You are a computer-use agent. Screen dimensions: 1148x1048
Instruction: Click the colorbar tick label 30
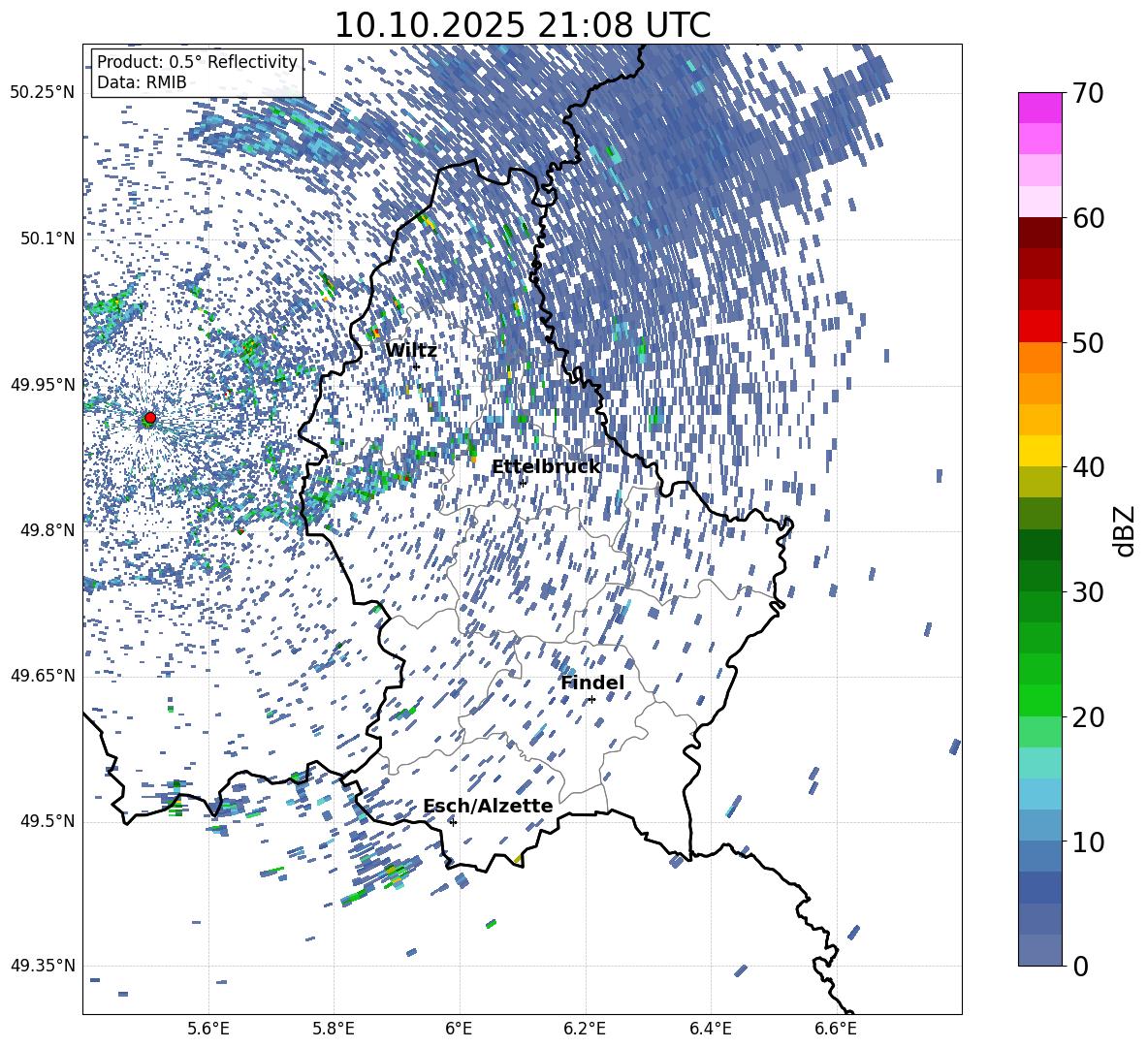coord(1087,592)
